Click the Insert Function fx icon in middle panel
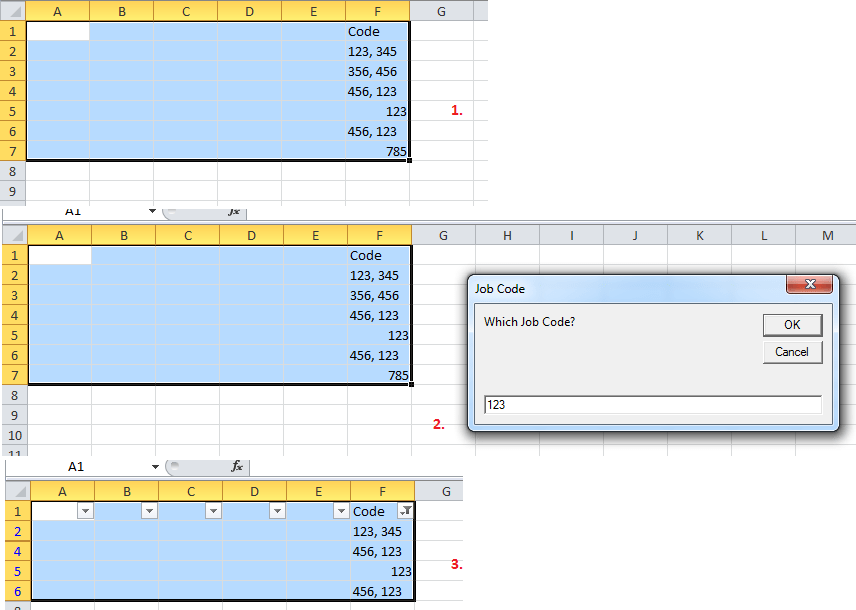The image size is (856, 610). pos(236,211)
